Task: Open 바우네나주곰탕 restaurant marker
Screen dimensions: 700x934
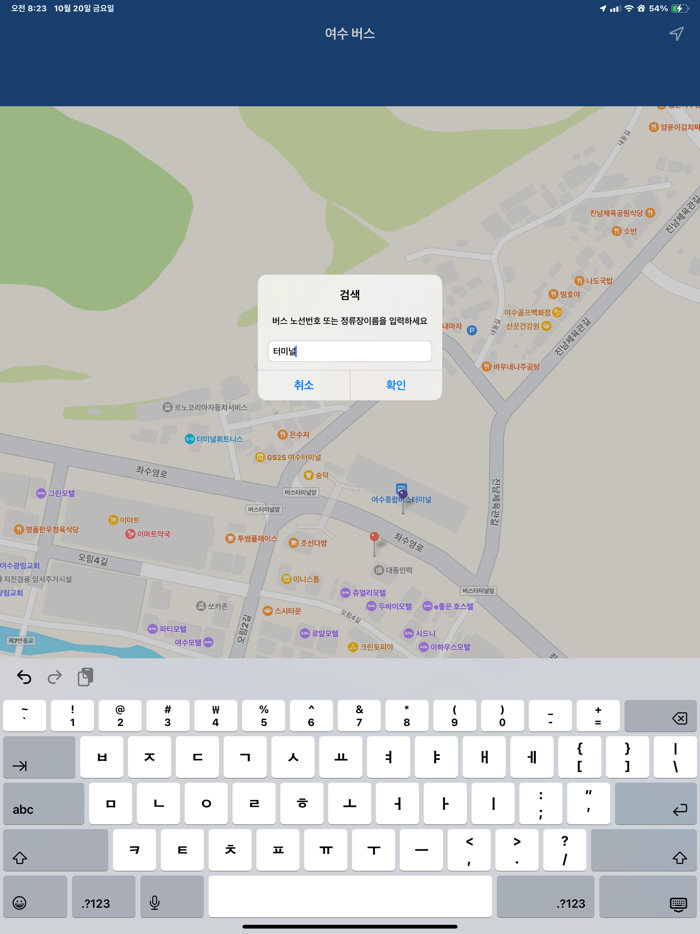Action: (x=511, y=367)
